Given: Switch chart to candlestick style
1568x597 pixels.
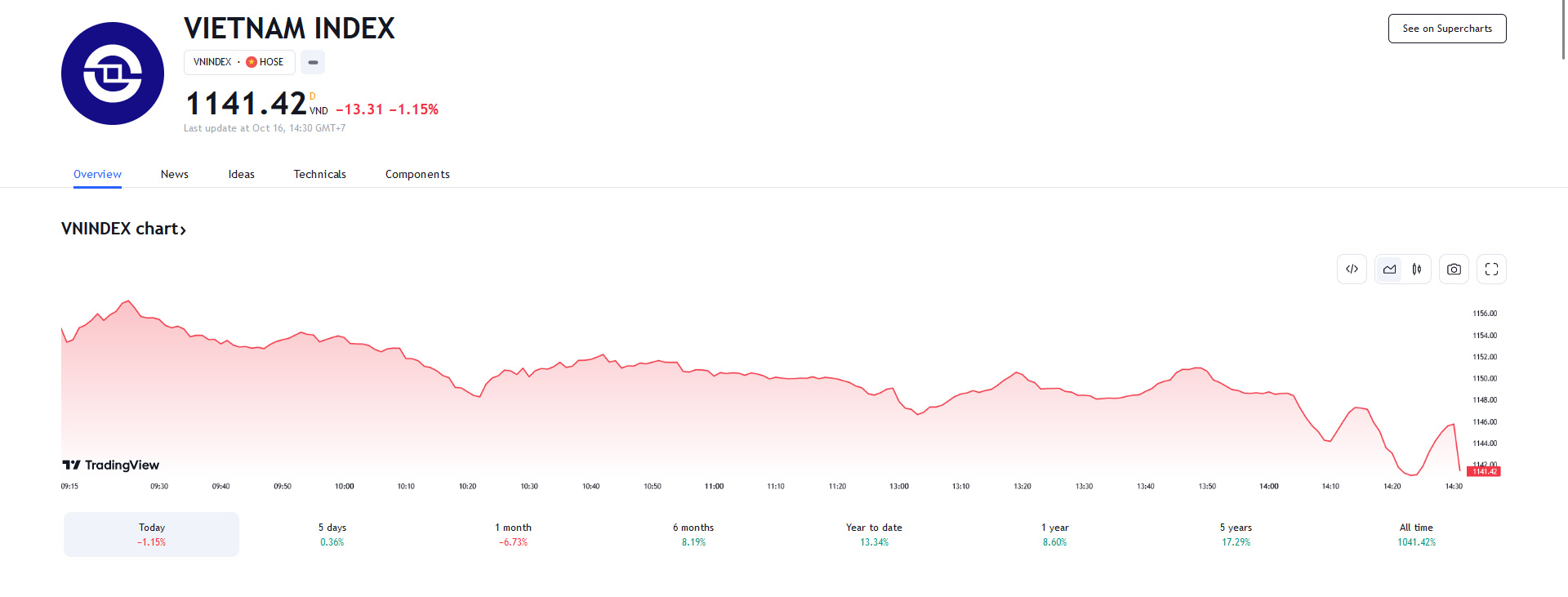Looking at the screenshot, I should [x=1417, y=270].
